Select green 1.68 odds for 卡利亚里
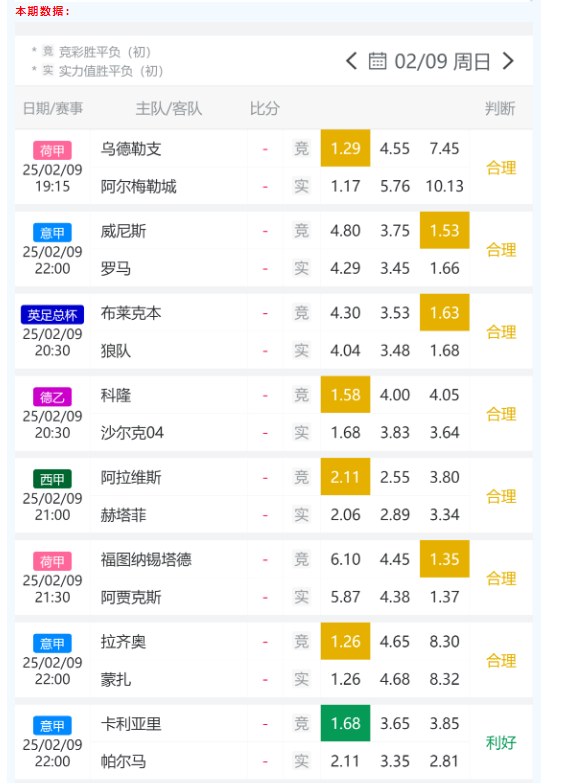The width and height of the screenshot is (565, 783). [345, 723]
